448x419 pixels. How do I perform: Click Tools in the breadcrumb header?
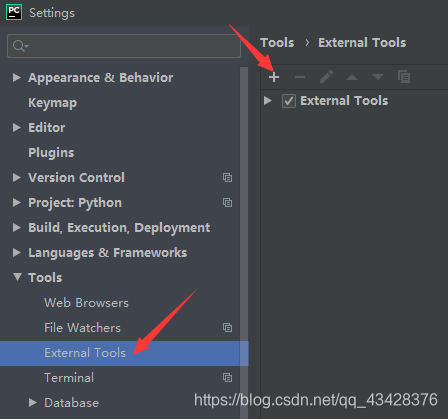[277, 43]
